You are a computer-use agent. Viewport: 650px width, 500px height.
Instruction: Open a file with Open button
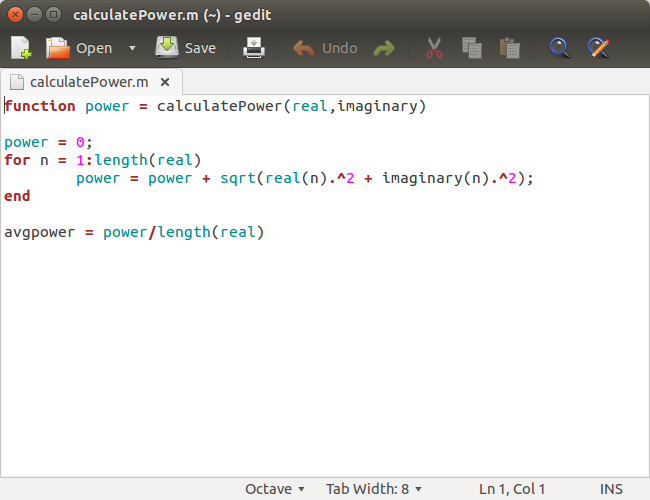[80, 47]
